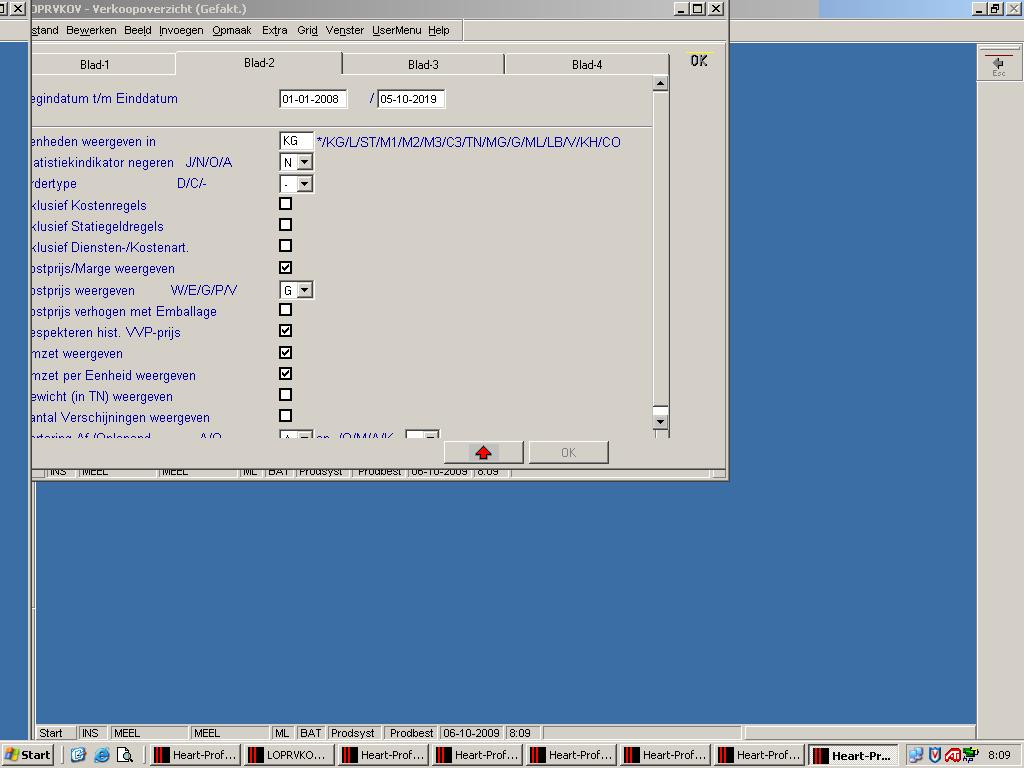Click Prodbest in the bottom status bar

[411, 733]
